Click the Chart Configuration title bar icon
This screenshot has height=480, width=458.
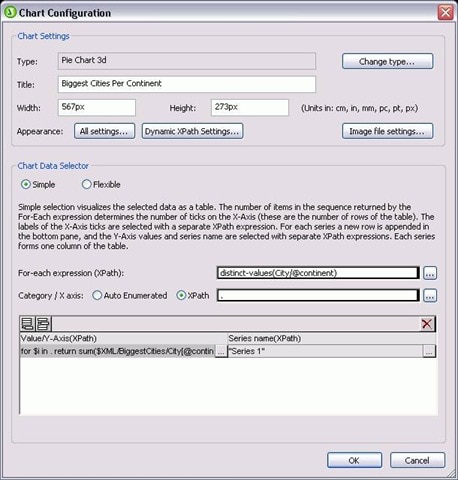[x=11, y=12]
